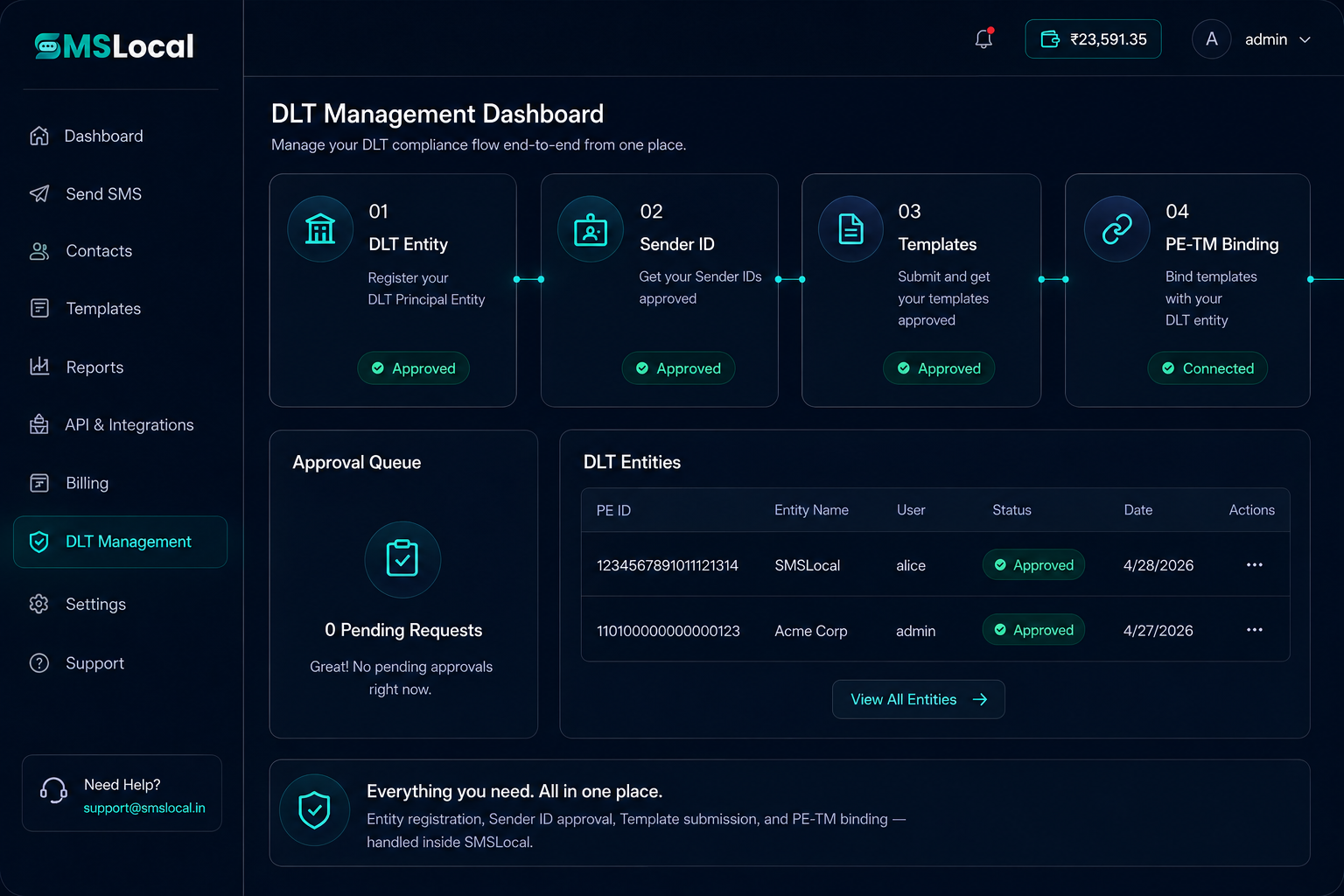Click the Templates step document icon
The image size is (1344, 896).
tap(850, 229)
